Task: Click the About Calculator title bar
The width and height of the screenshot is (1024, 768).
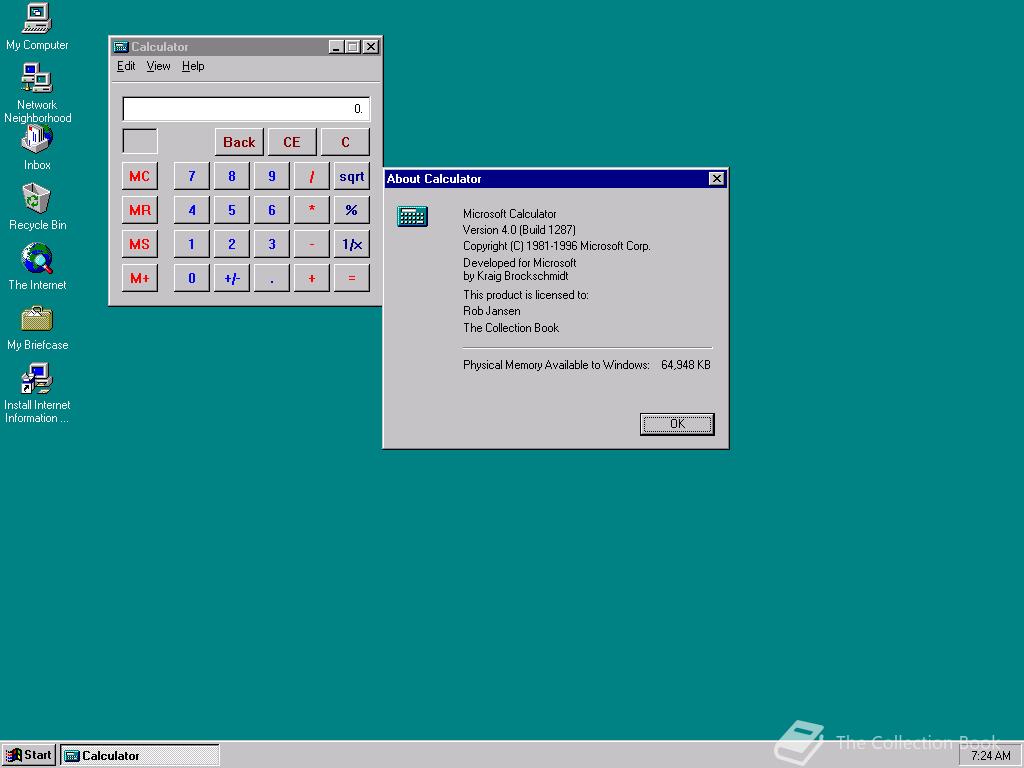Action: coord(555,179)
